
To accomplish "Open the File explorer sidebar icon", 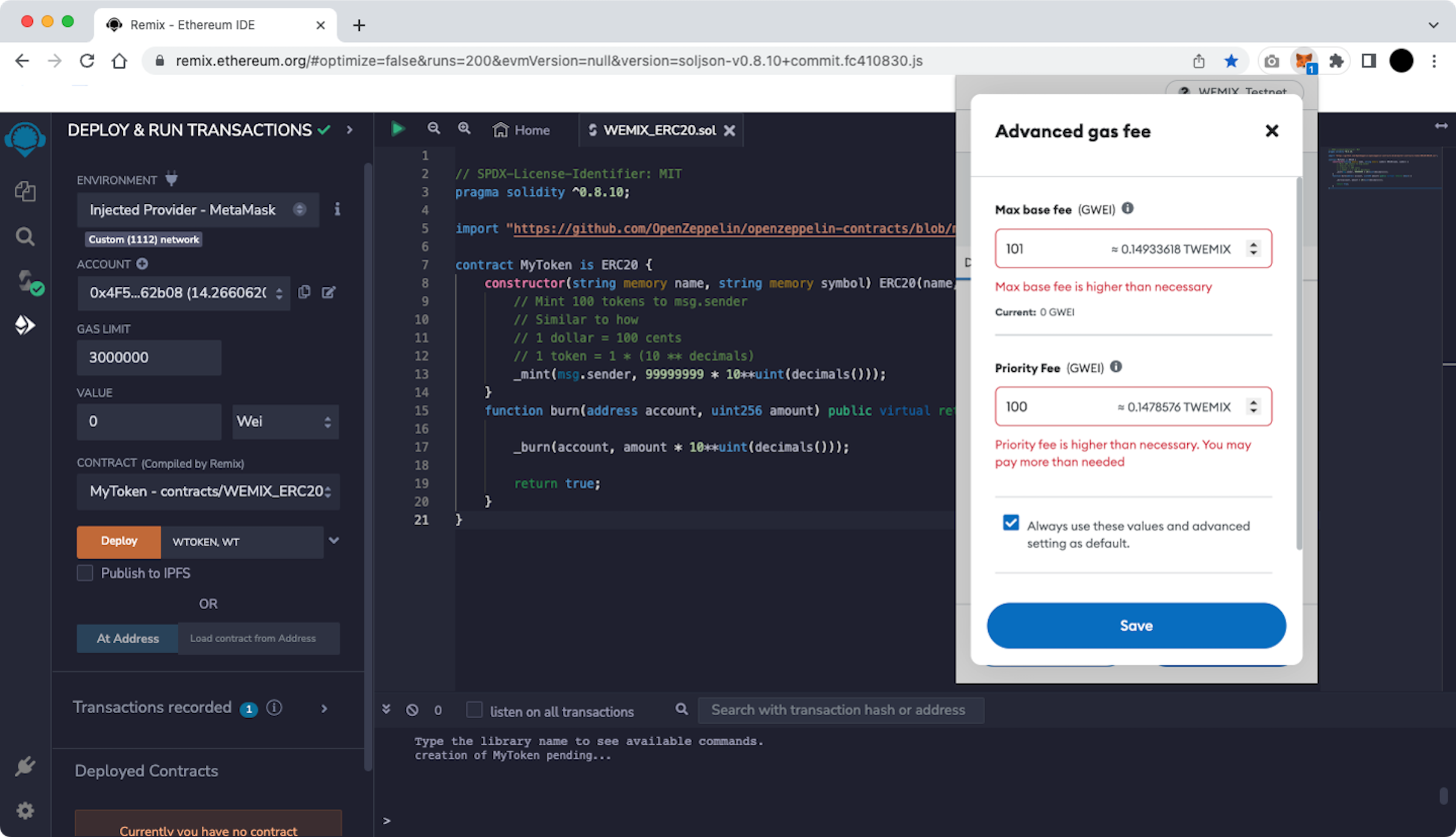I will tap(25, 192).
